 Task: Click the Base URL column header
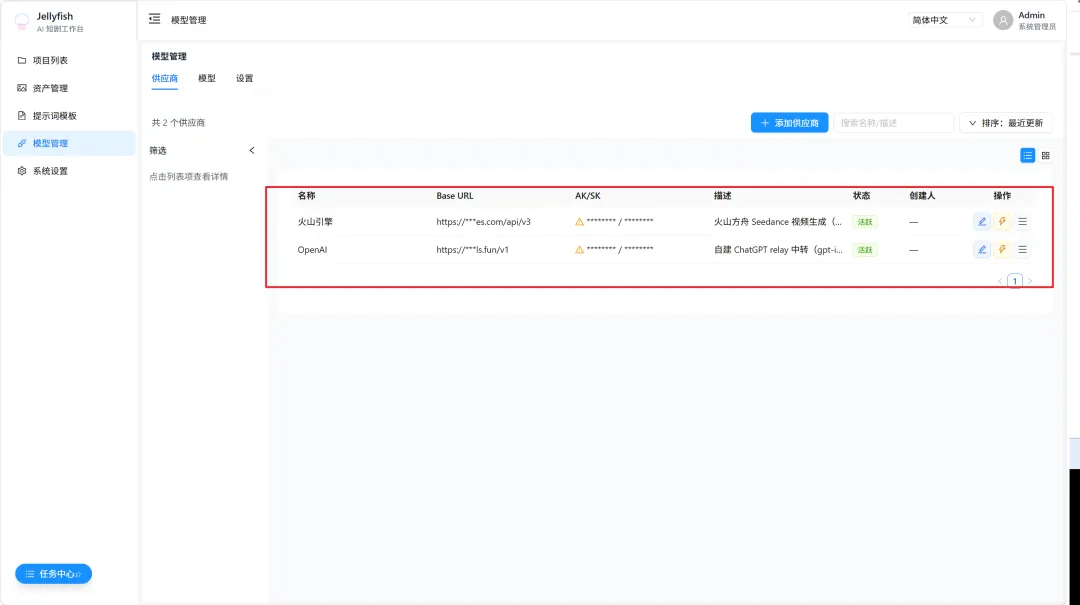(x=455, y=196)
